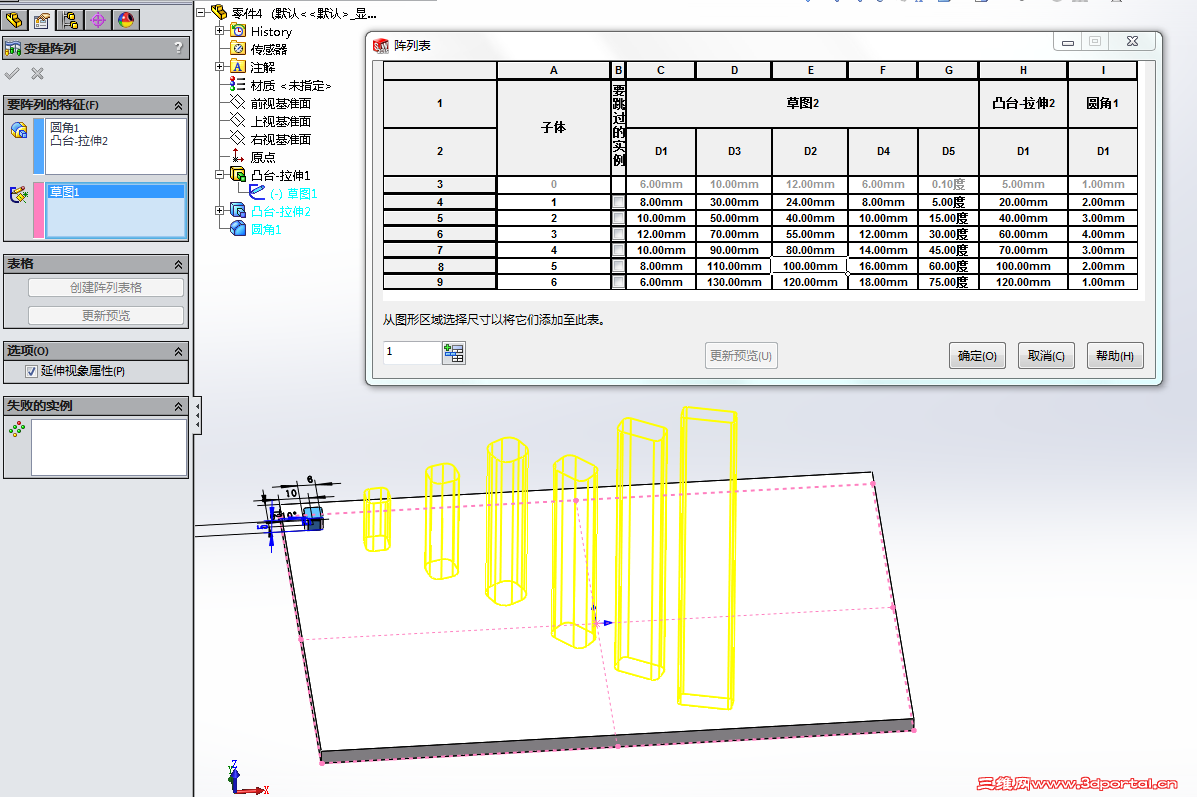
Task: Collapse the 失败的实例 section
Action: pos(179,406)
